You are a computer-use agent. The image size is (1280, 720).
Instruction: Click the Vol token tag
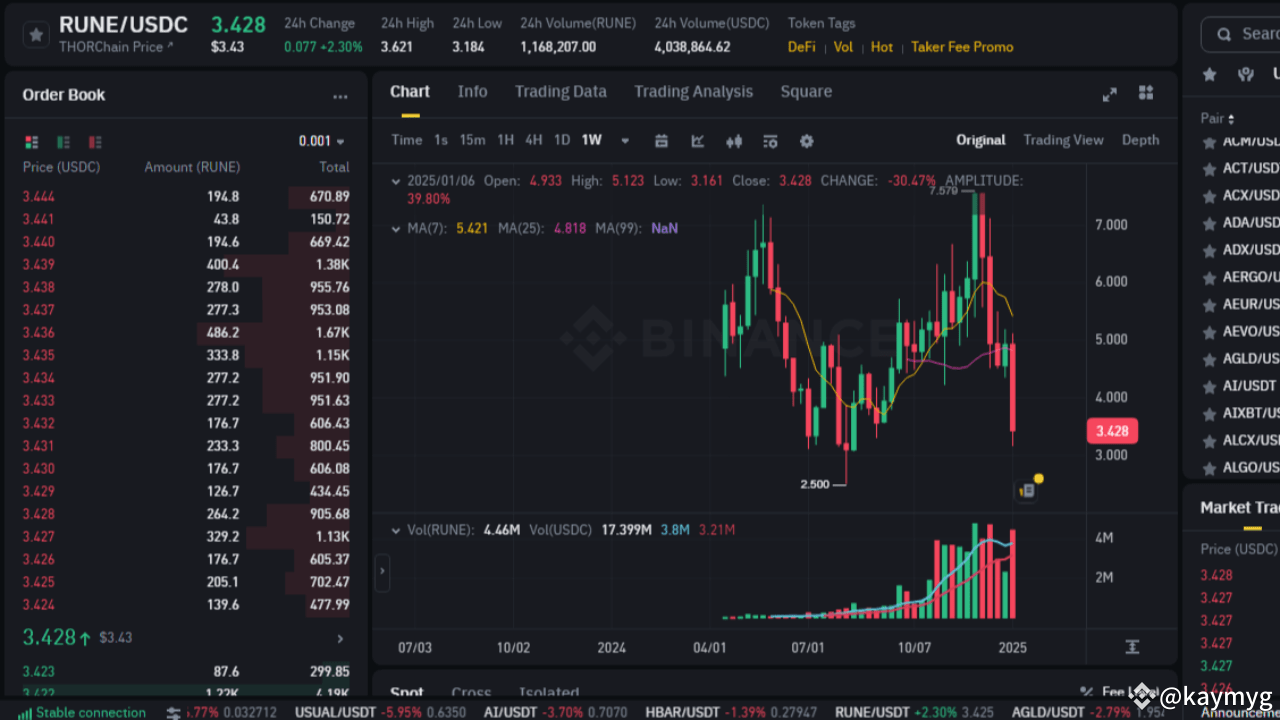pos(843,47)
